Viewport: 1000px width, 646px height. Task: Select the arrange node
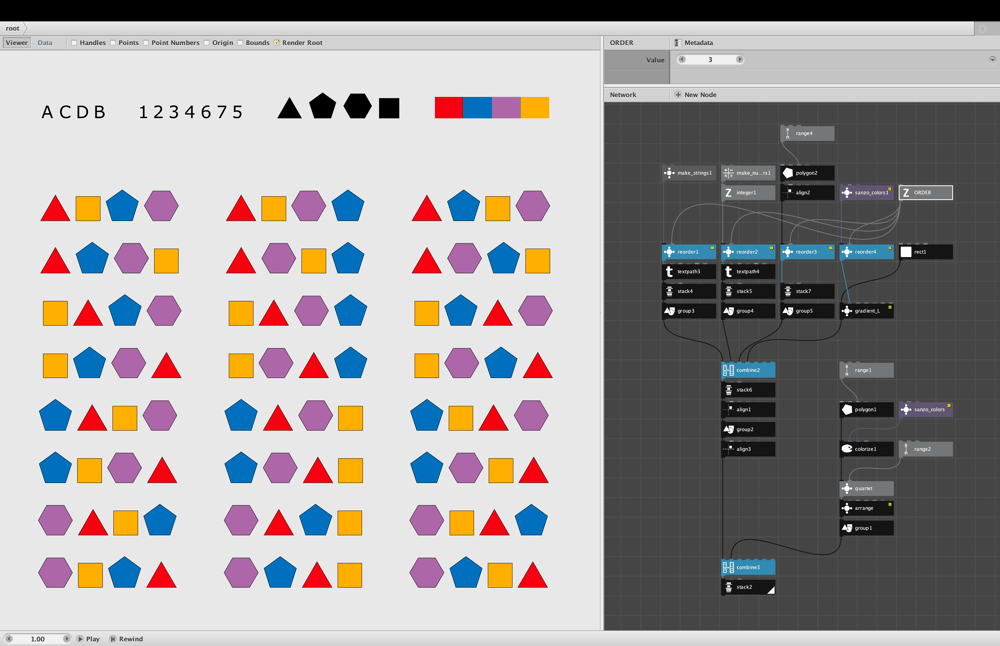tap(866, 508)
